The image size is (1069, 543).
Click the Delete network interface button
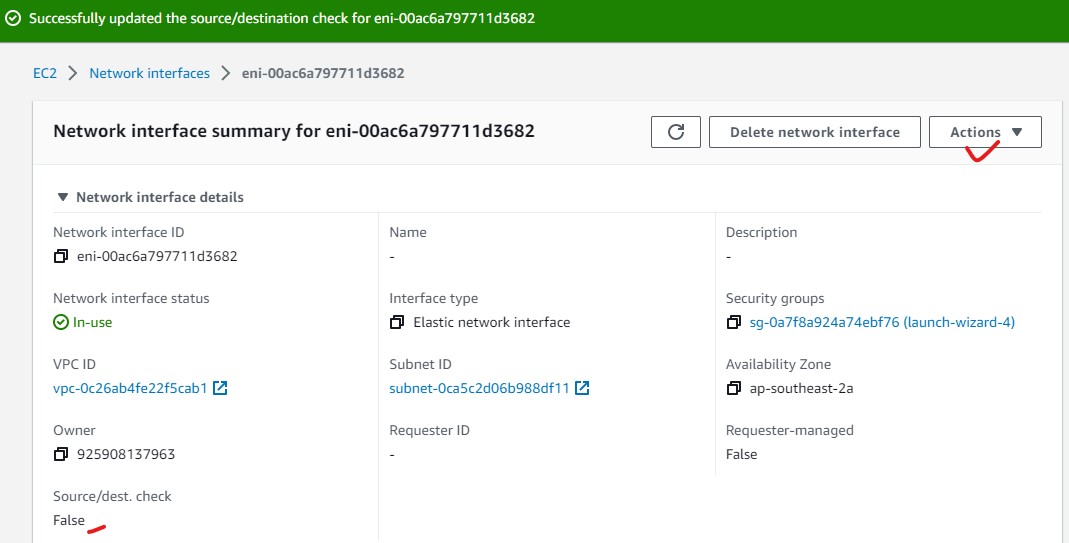click(x=814, y=132)
